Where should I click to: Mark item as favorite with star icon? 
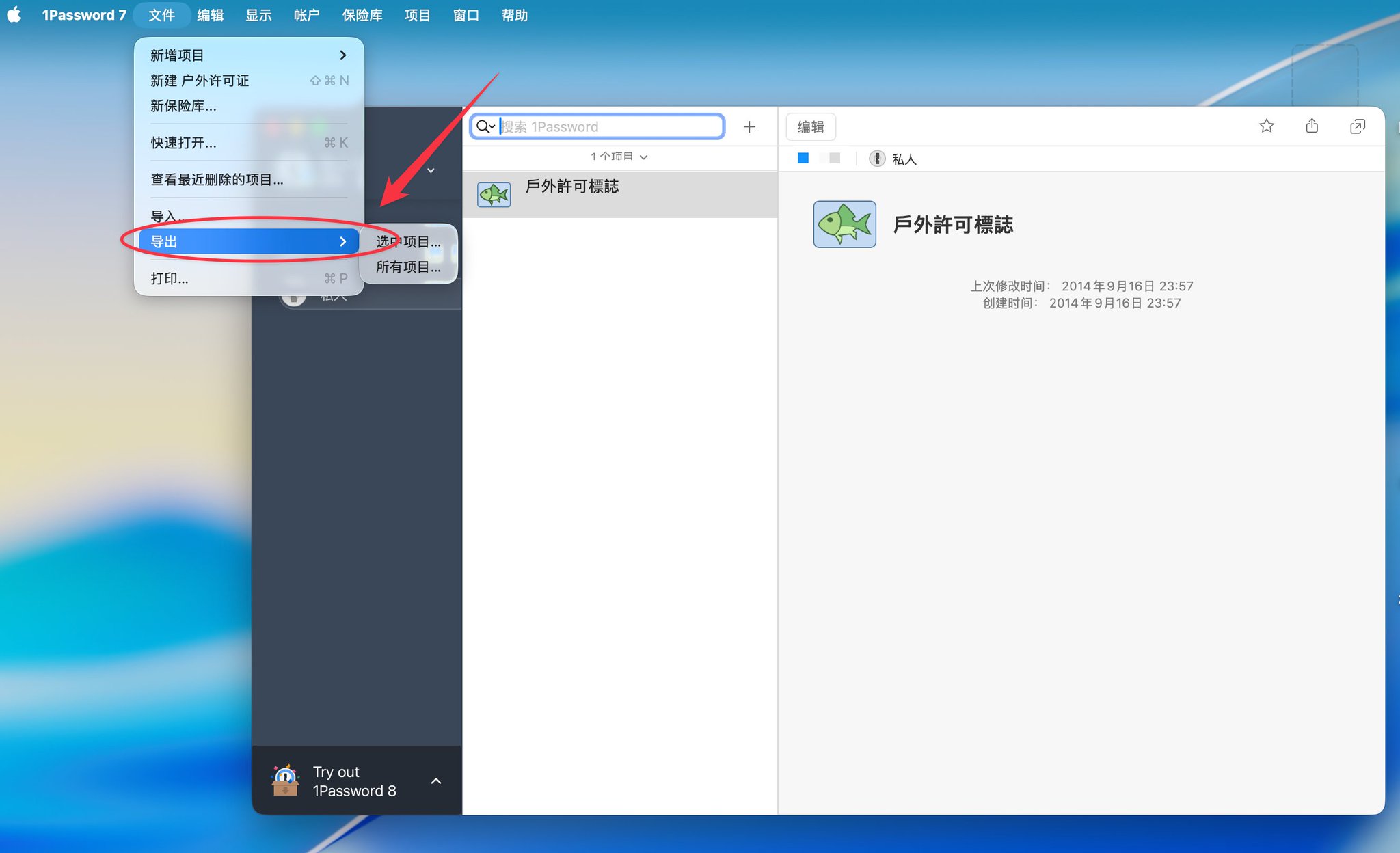pyautogui.click(x=1267, y=126)
